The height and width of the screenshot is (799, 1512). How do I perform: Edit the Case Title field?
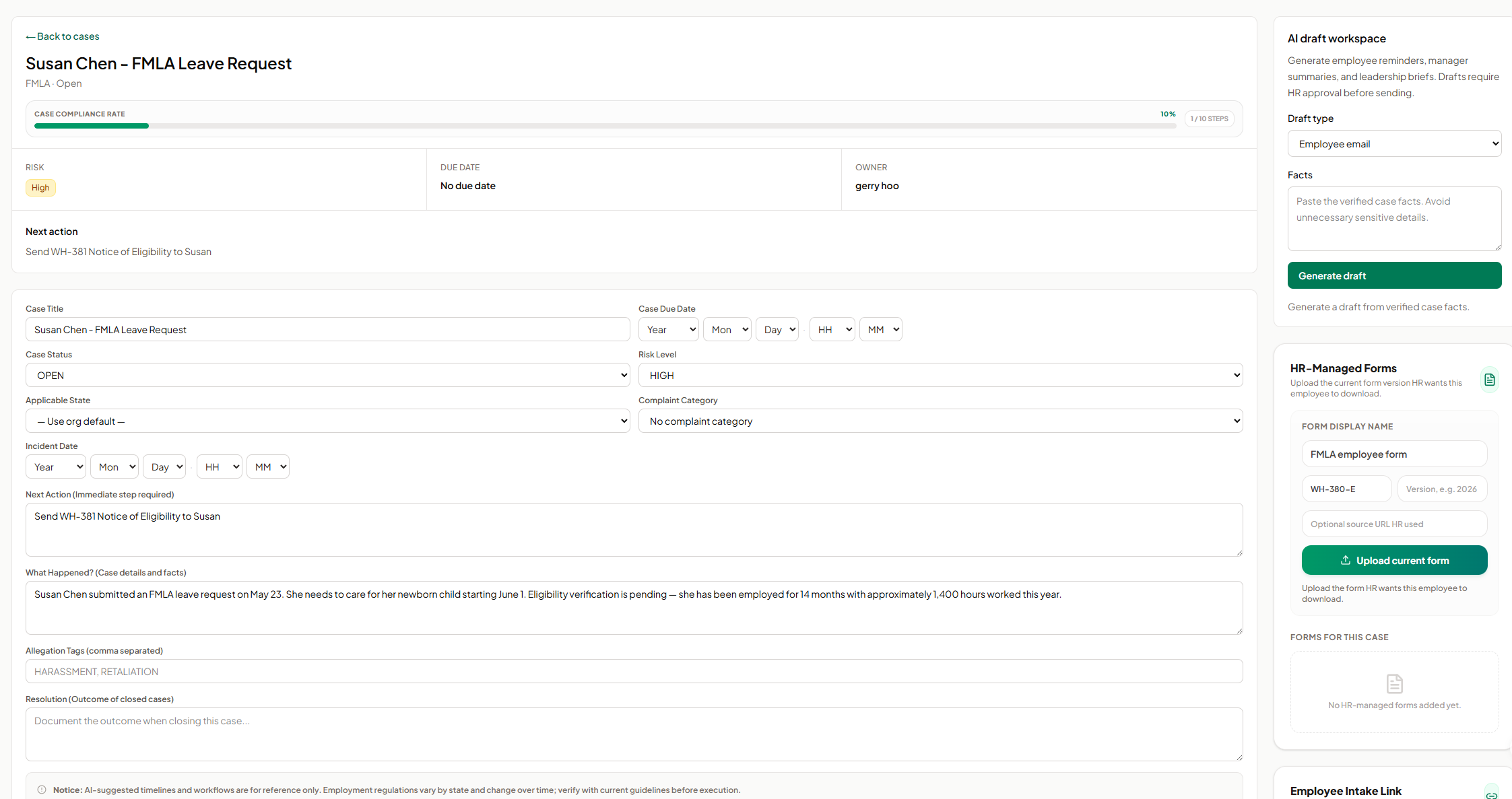coord(327,329)
